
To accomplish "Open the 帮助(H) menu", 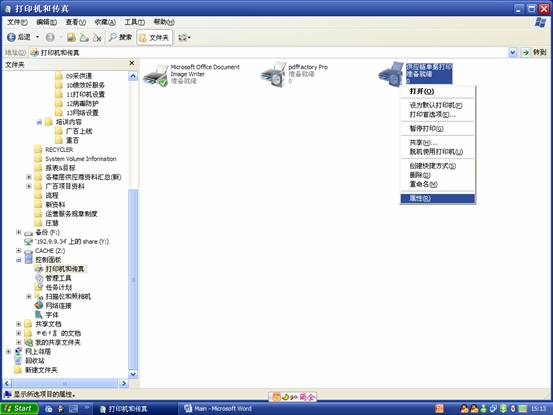I will pyautogui.click(x=164, y=22).
